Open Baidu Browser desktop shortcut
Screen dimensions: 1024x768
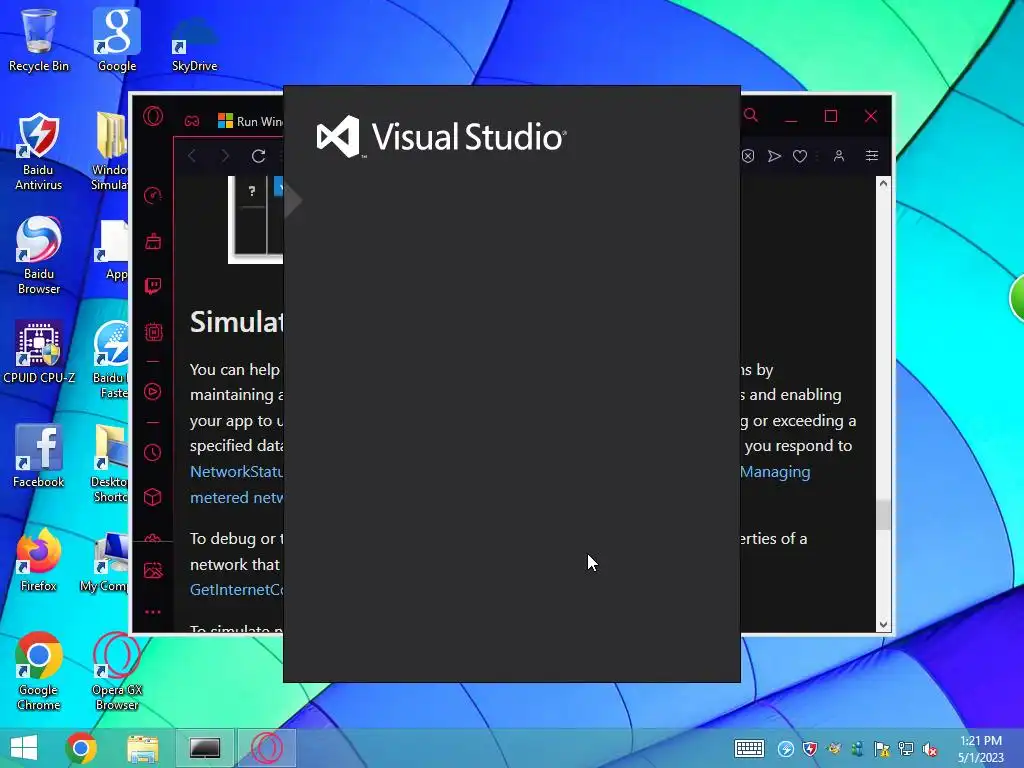click(x=39, y=255)
